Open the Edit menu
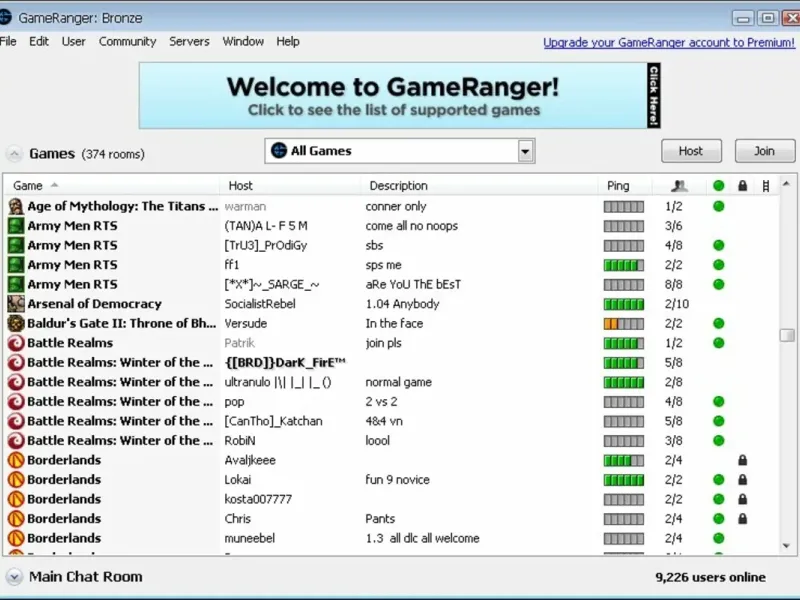 click(39, 41)
